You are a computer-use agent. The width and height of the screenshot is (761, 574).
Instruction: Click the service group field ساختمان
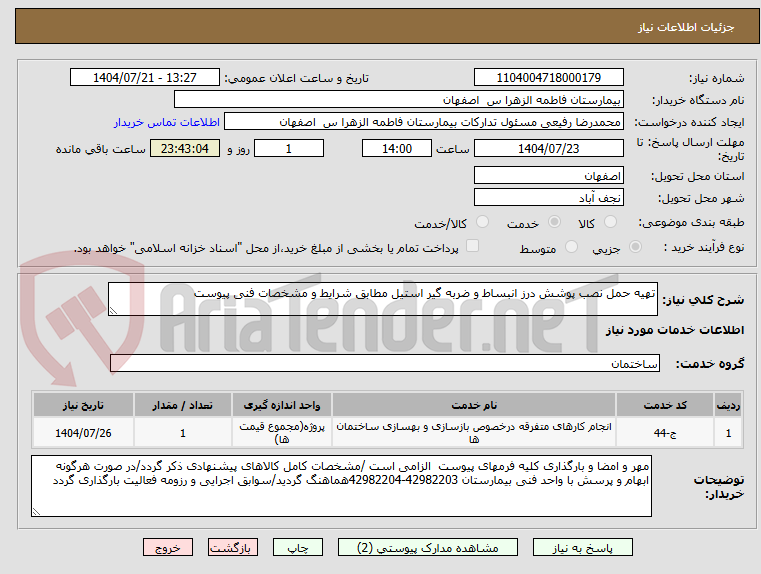tap(384, 363)
